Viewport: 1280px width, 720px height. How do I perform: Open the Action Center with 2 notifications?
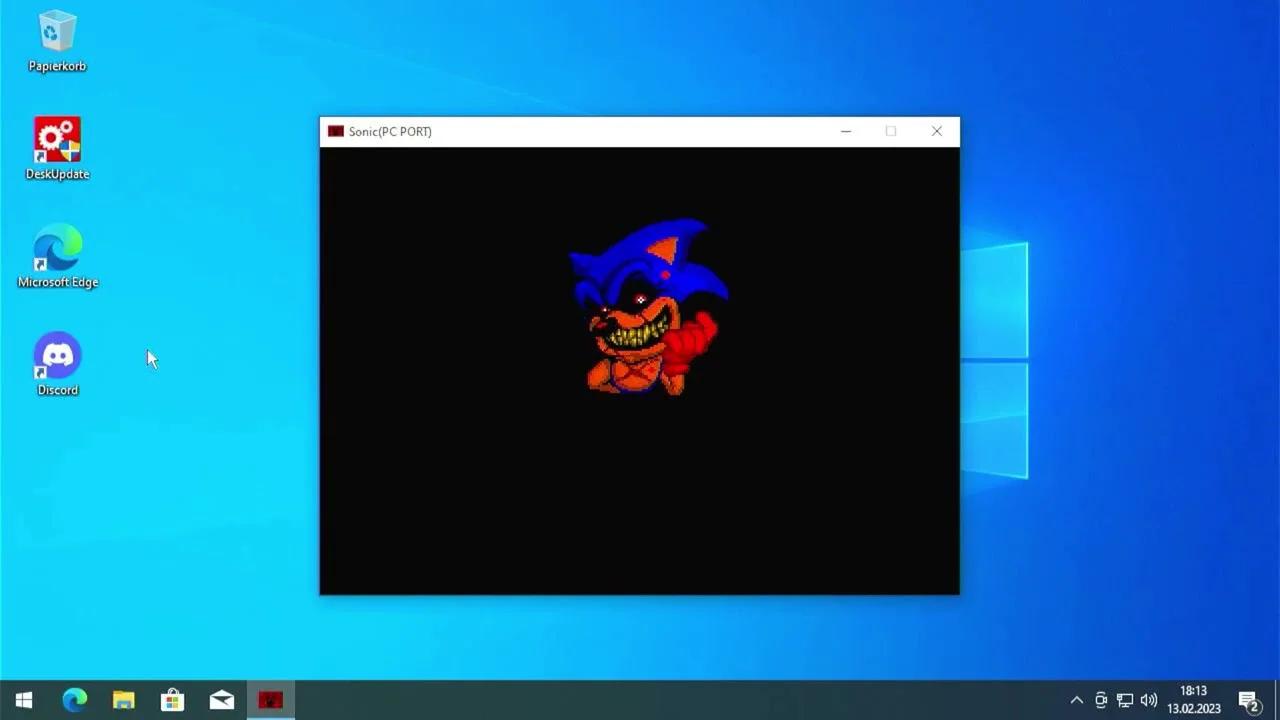pos(1250,699)
